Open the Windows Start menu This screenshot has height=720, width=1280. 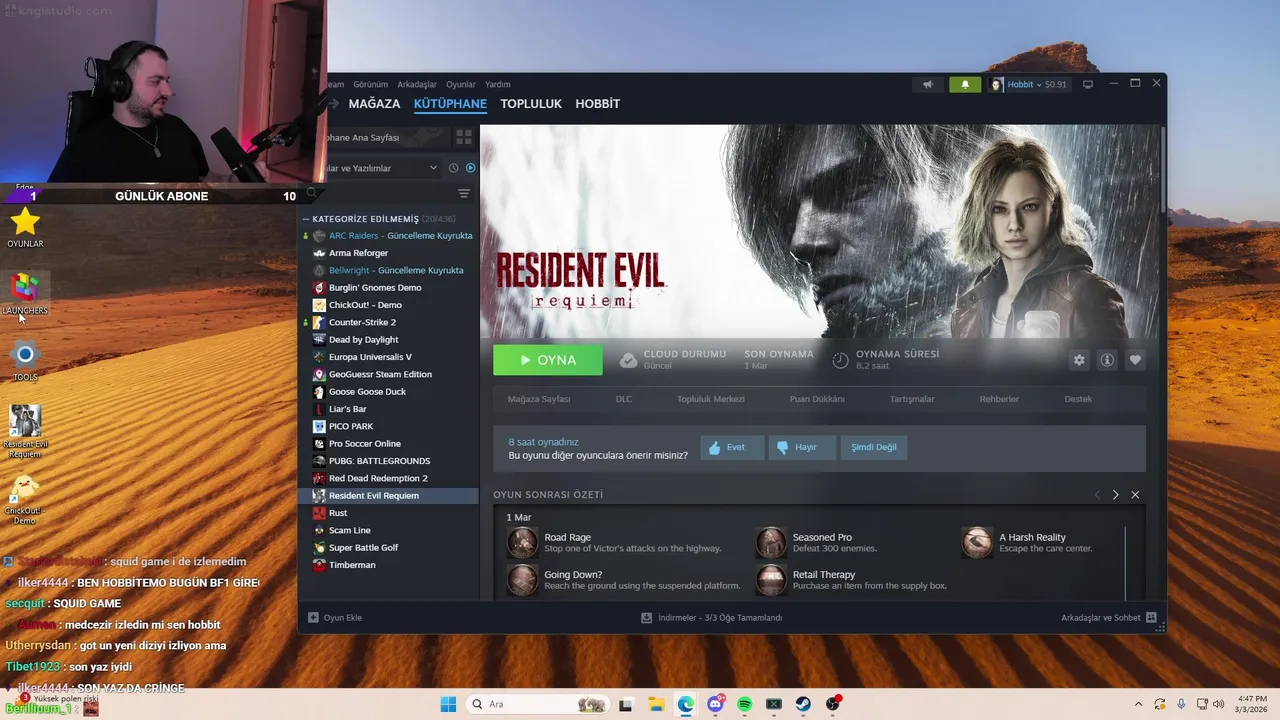pos(448,704)
